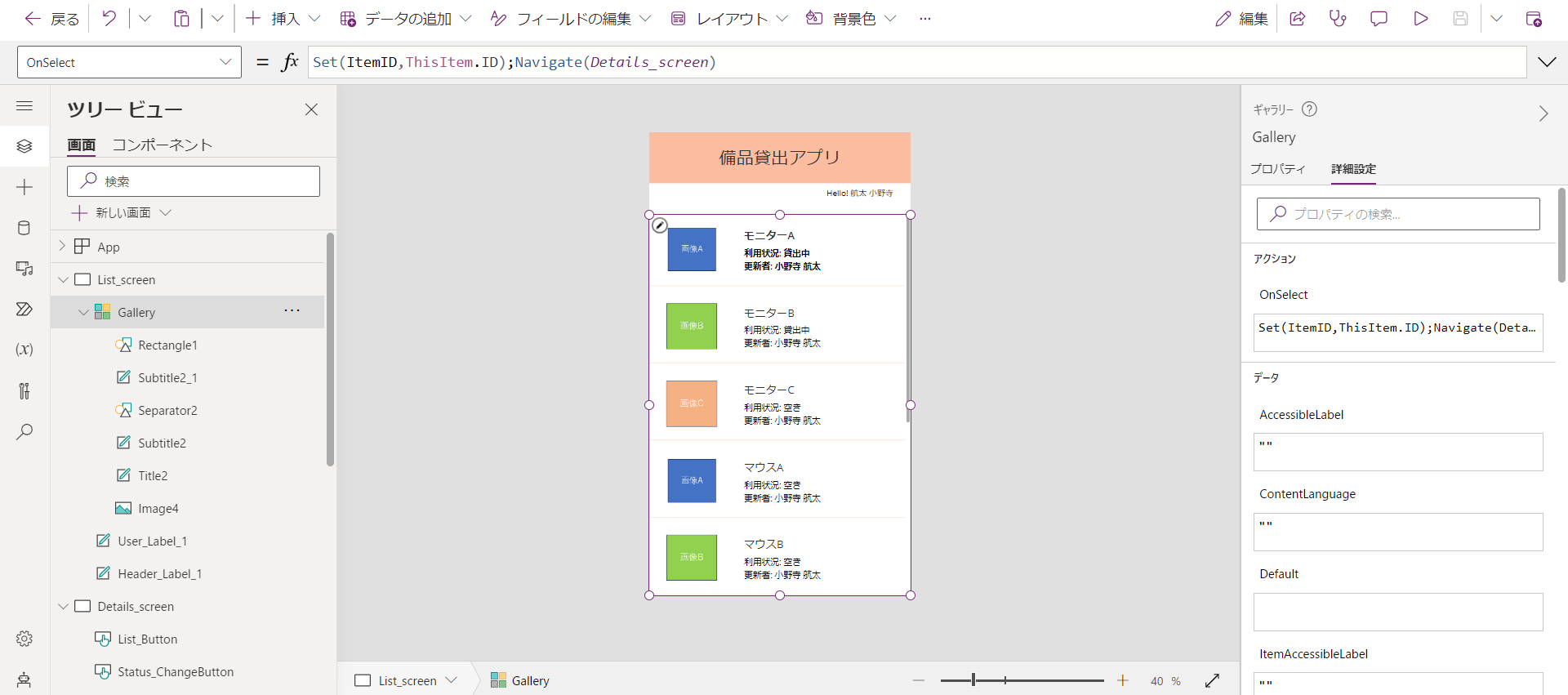Click the Undo icon in top toolbar

109,19
